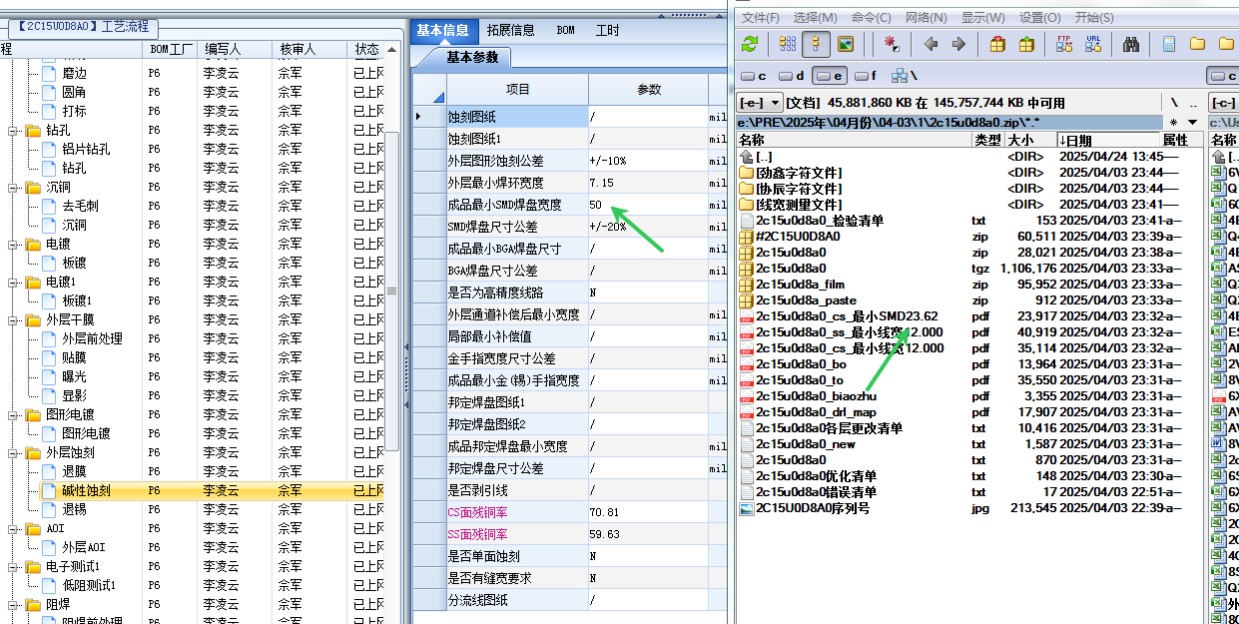Click PDF icon of 2c15u0d8a0_drl_map
Viewport: 1239px width, 624px height.
pyautogui.click(x=745, y=412)
